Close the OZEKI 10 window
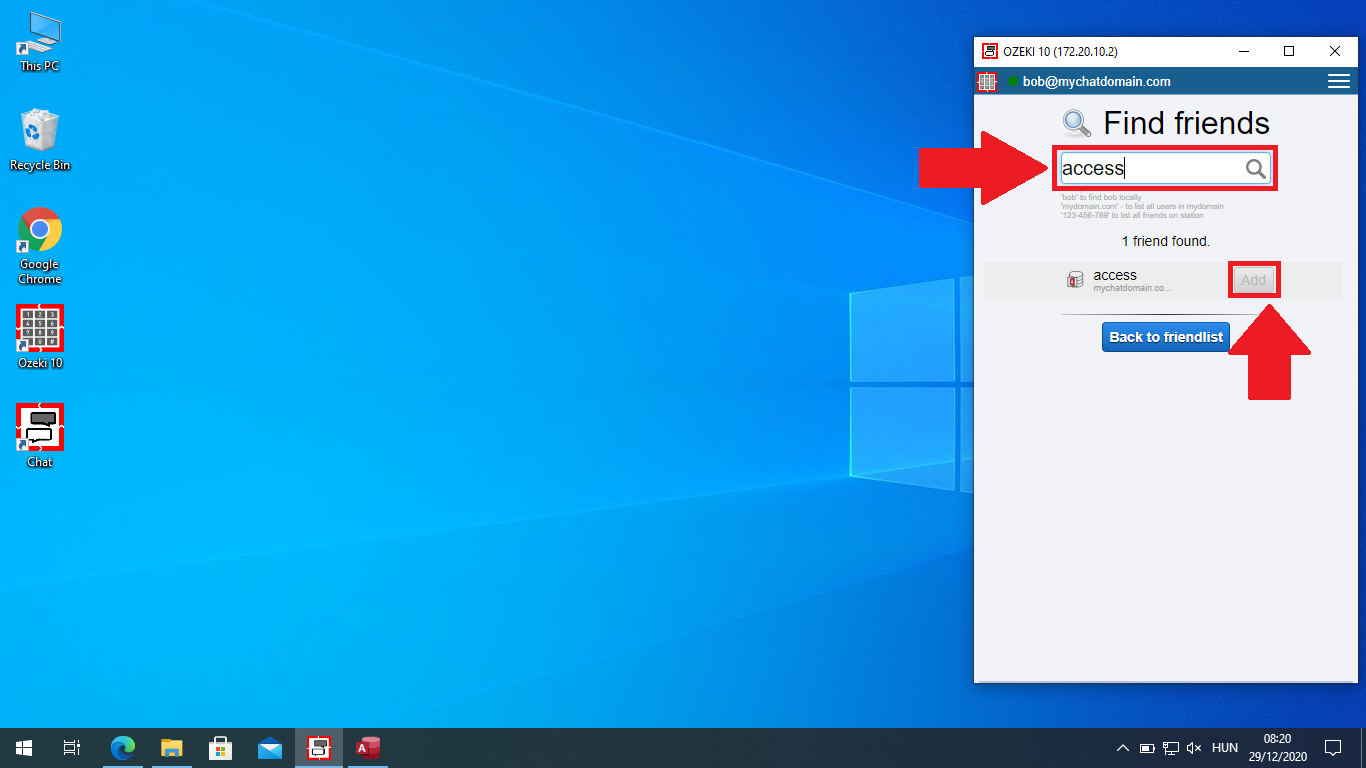 (x=1335, y=51)
